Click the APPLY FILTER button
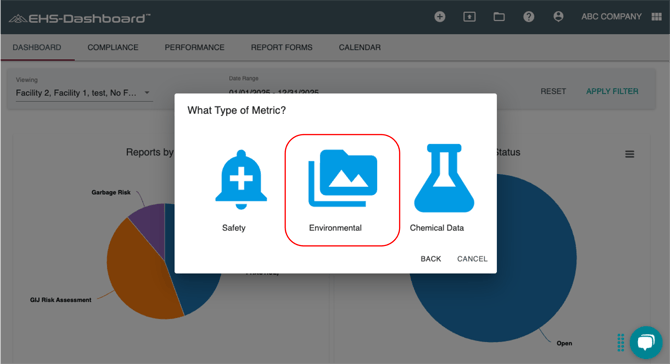The width and height of the screenshot is (670, 364). pyautogui.click(x=612, y=91)
